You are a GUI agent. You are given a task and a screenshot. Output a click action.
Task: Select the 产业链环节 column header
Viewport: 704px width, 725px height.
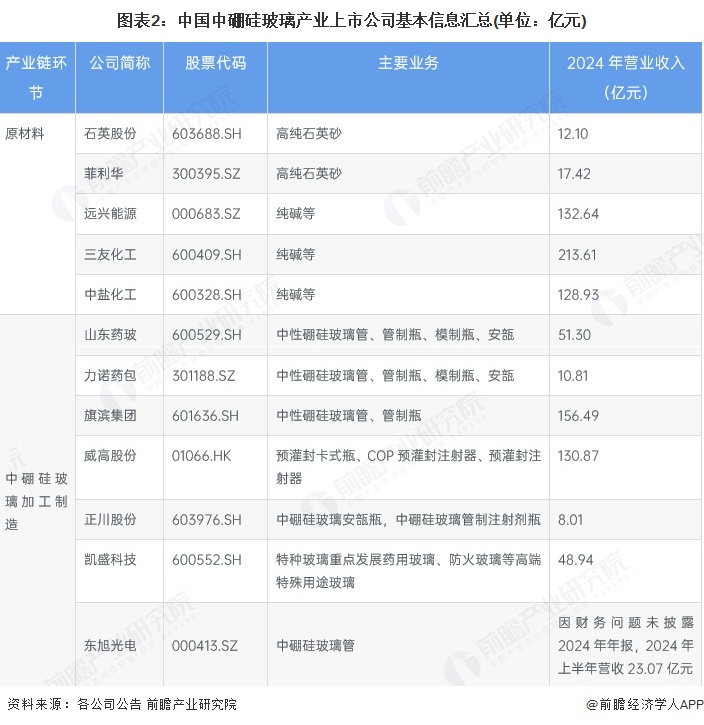click(x=36, y=77)
